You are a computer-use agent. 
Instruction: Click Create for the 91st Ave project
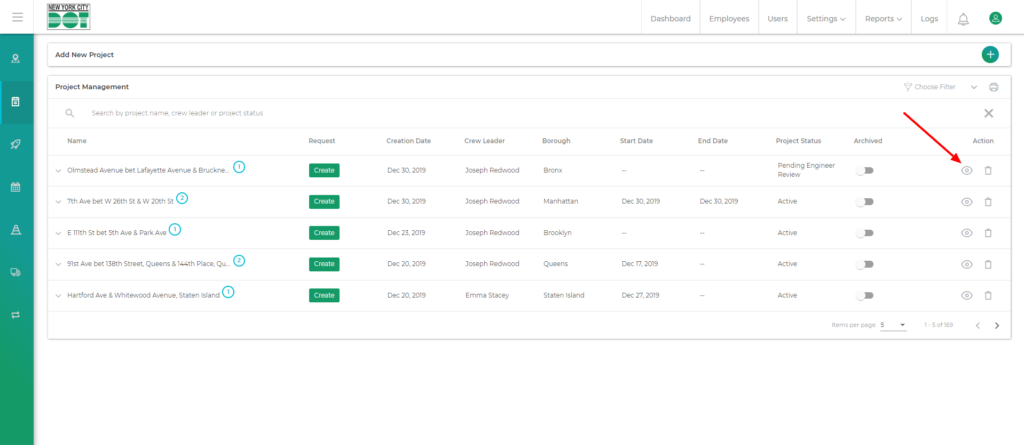324,264
